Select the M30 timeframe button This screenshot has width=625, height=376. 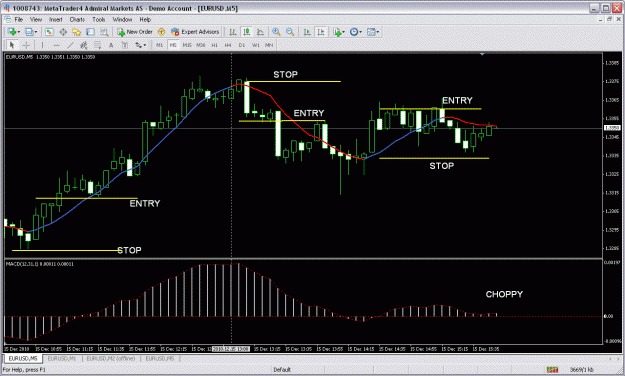[200, 45]
